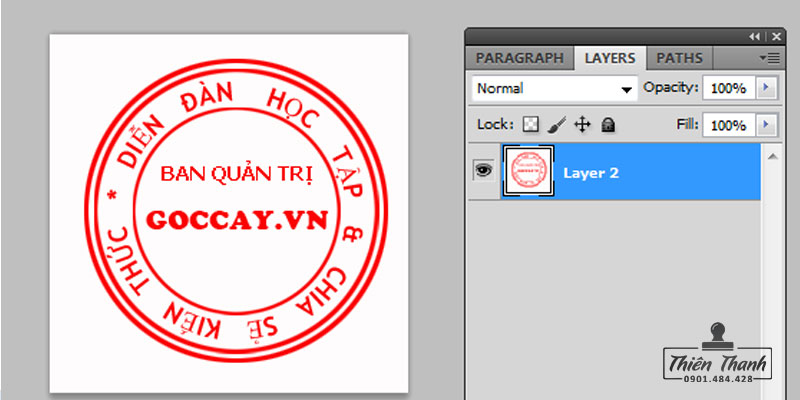Viewport: 800px width, 400px height.
Task: Select the Layers tab
Action: click(612, 58)
